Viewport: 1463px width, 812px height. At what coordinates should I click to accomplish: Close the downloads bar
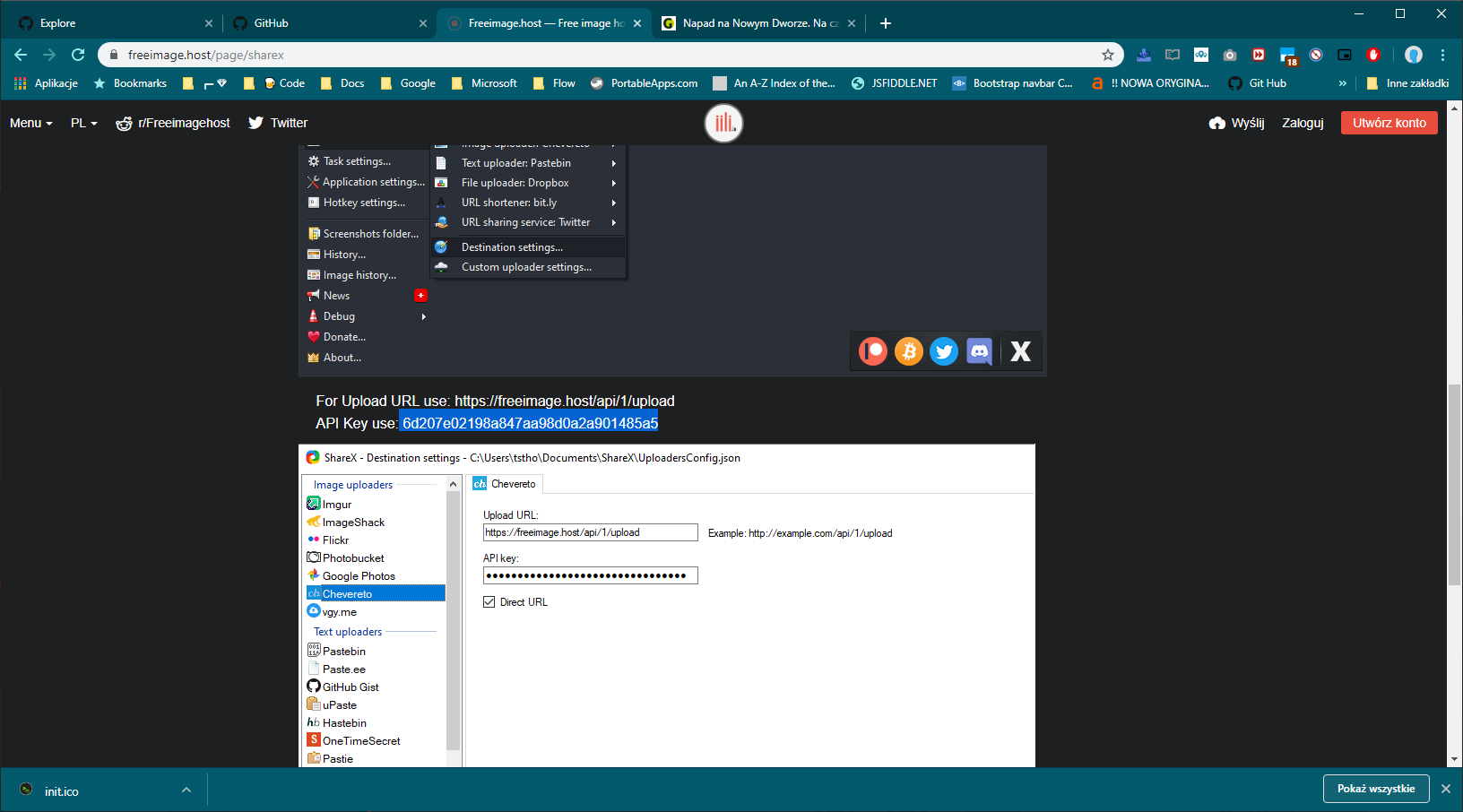(x=1445, y=789)
